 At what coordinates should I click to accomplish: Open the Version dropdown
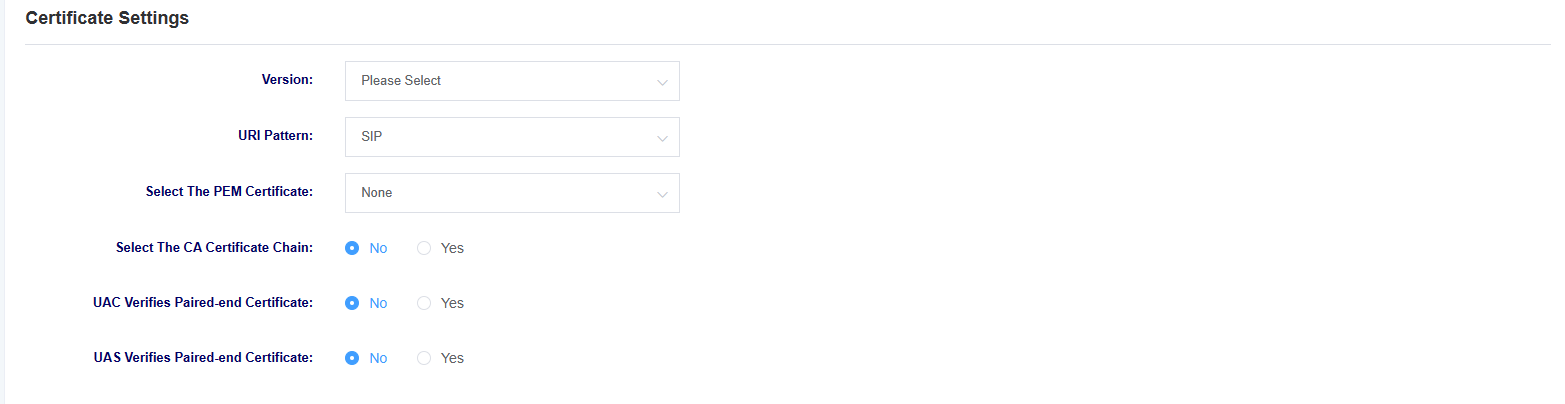512,81
